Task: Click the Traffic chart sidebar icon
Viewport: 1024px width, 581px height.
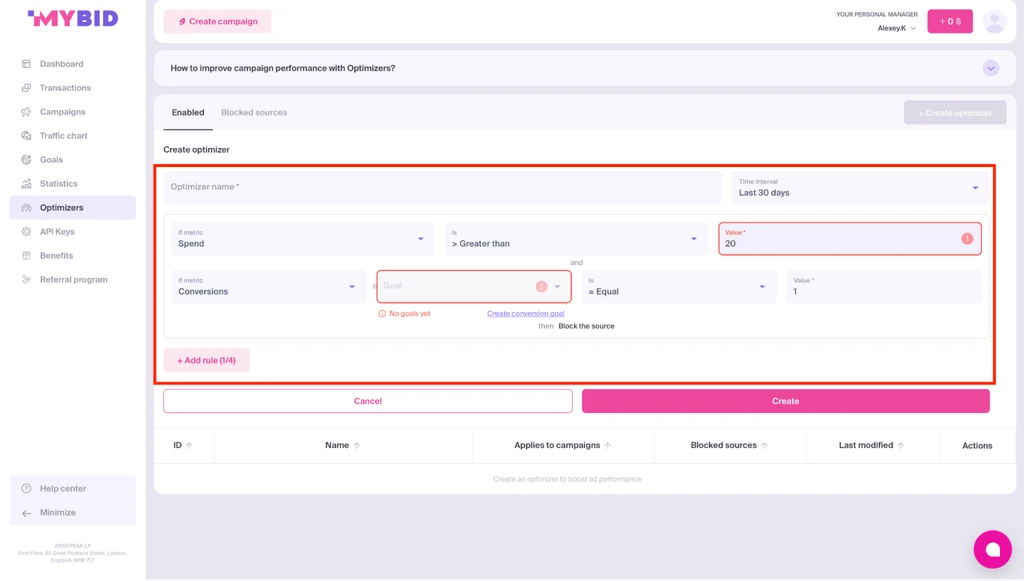Action: [x=26, y=136]
